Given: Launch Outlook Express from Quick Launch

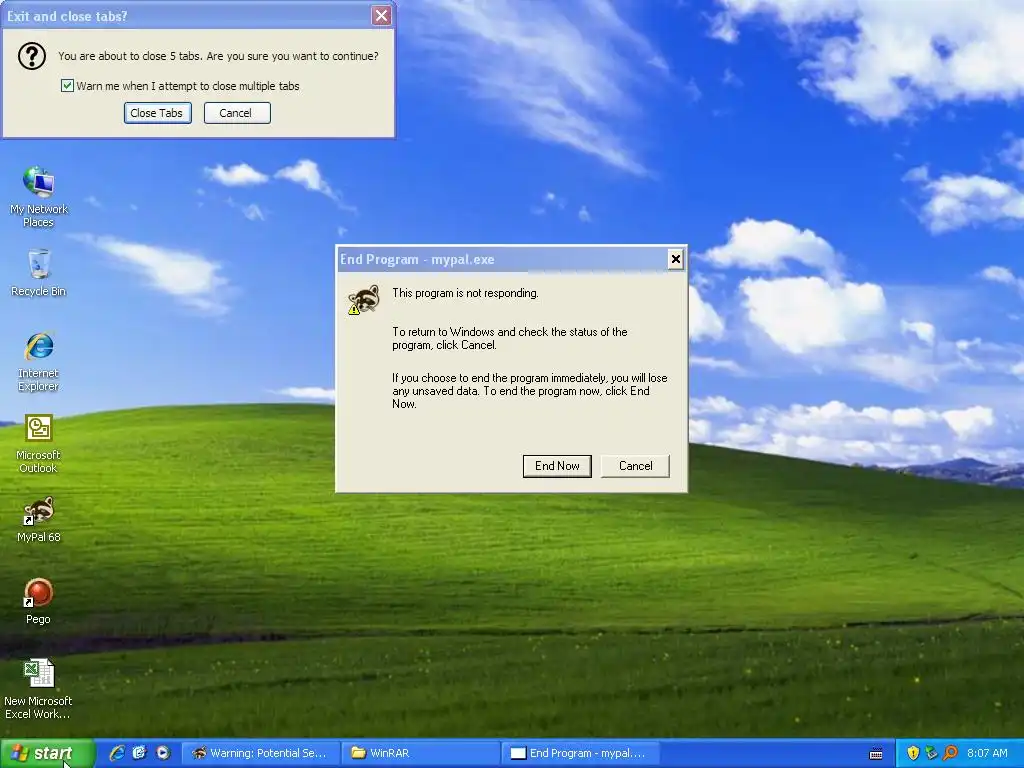Looking at the screenshot, I should click(x=140, y=753).
